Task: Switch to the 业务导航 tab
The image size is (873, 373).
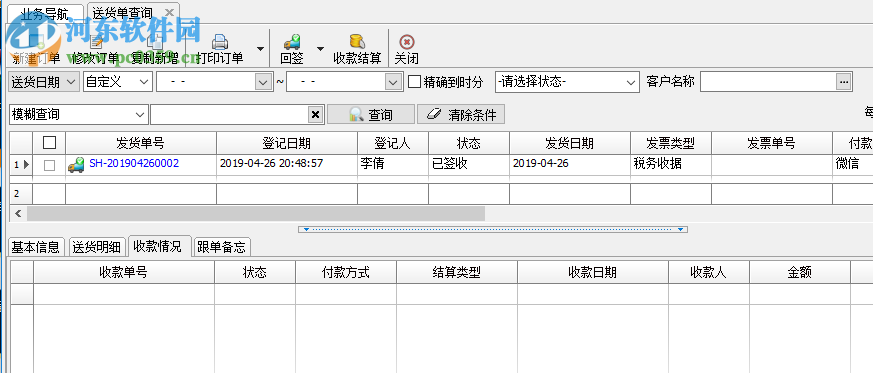Action: tap(45, 13)
